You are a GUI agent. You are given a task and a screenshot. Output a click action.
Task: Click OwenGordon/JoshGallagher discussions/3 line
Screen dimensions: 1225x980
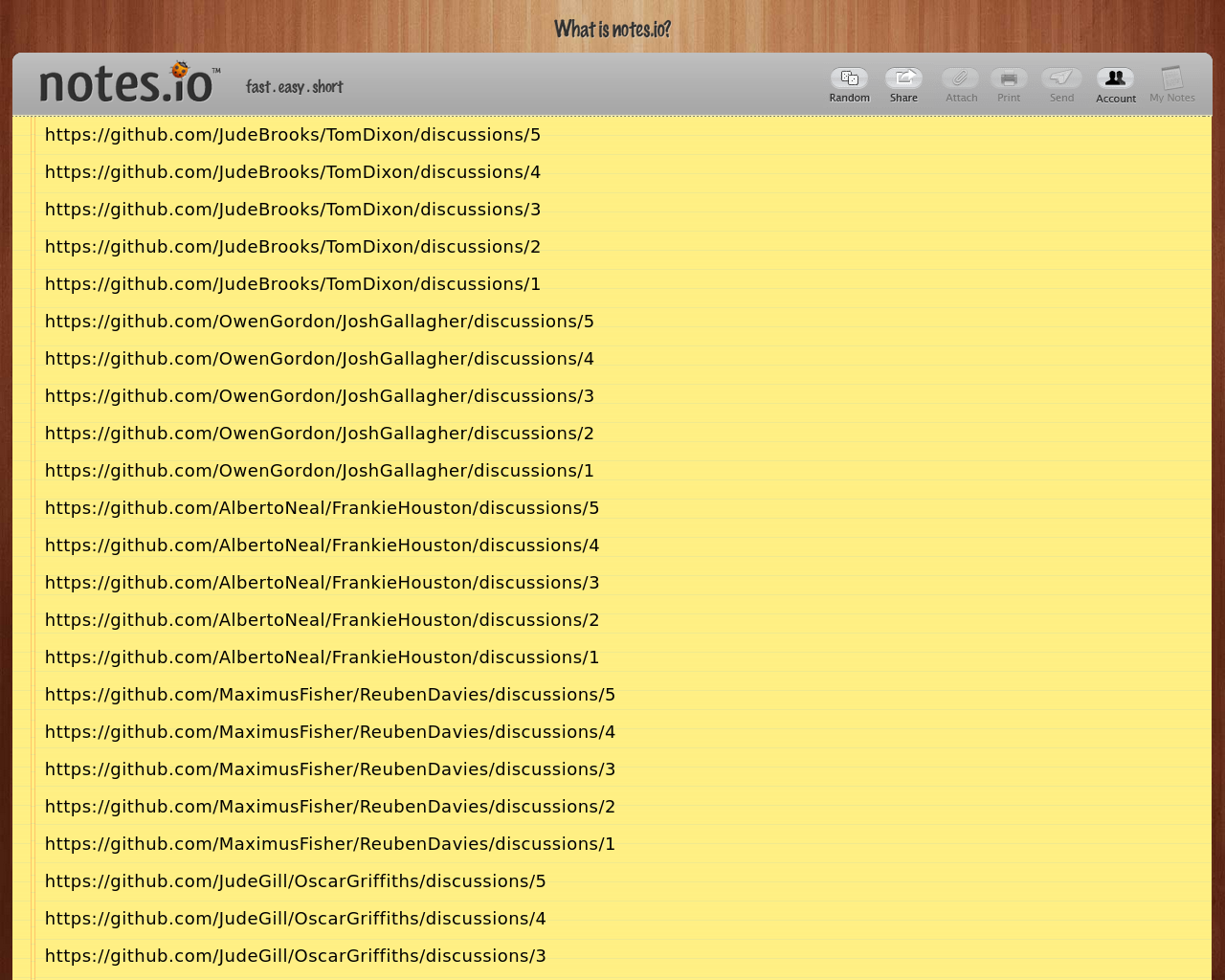coord(320,396)
